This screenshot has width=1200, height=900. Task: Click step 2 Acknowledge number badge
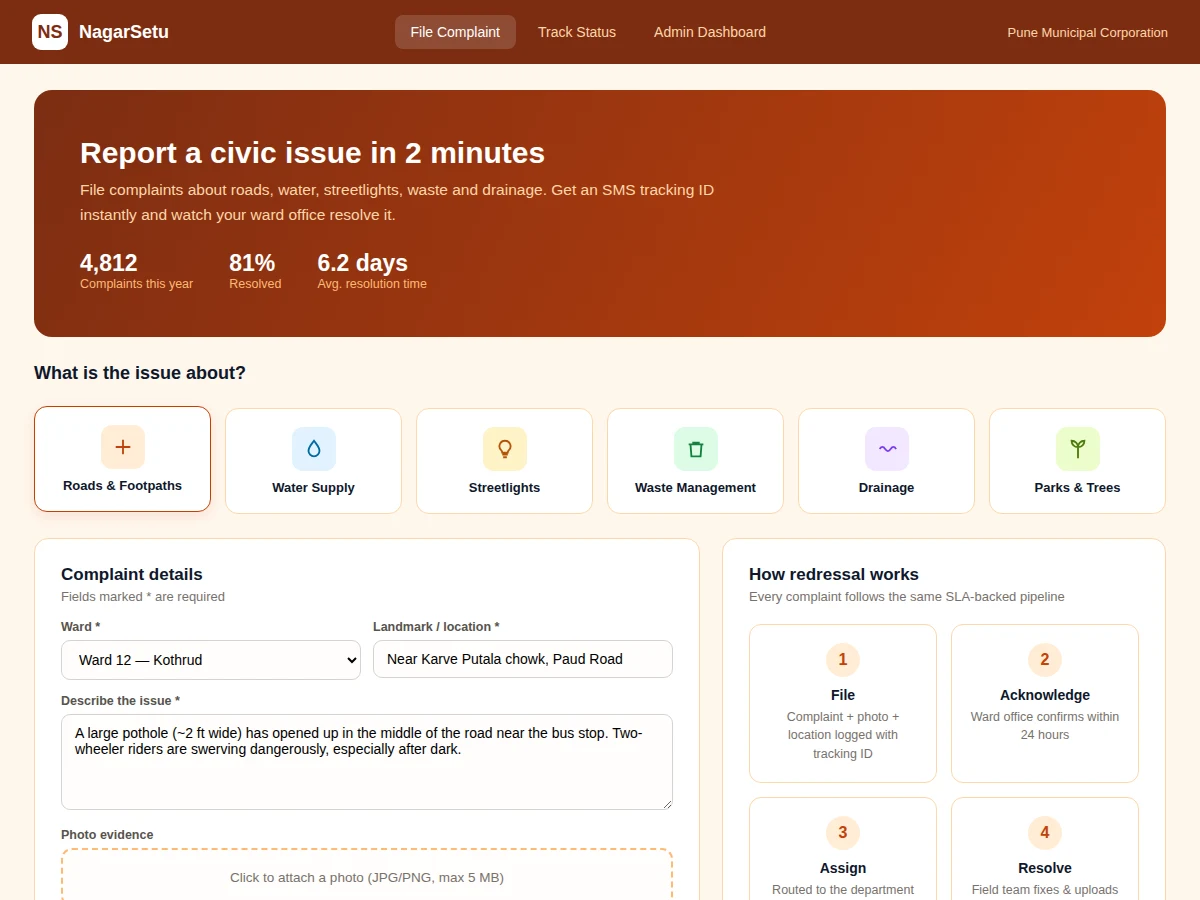(1045, 659)
